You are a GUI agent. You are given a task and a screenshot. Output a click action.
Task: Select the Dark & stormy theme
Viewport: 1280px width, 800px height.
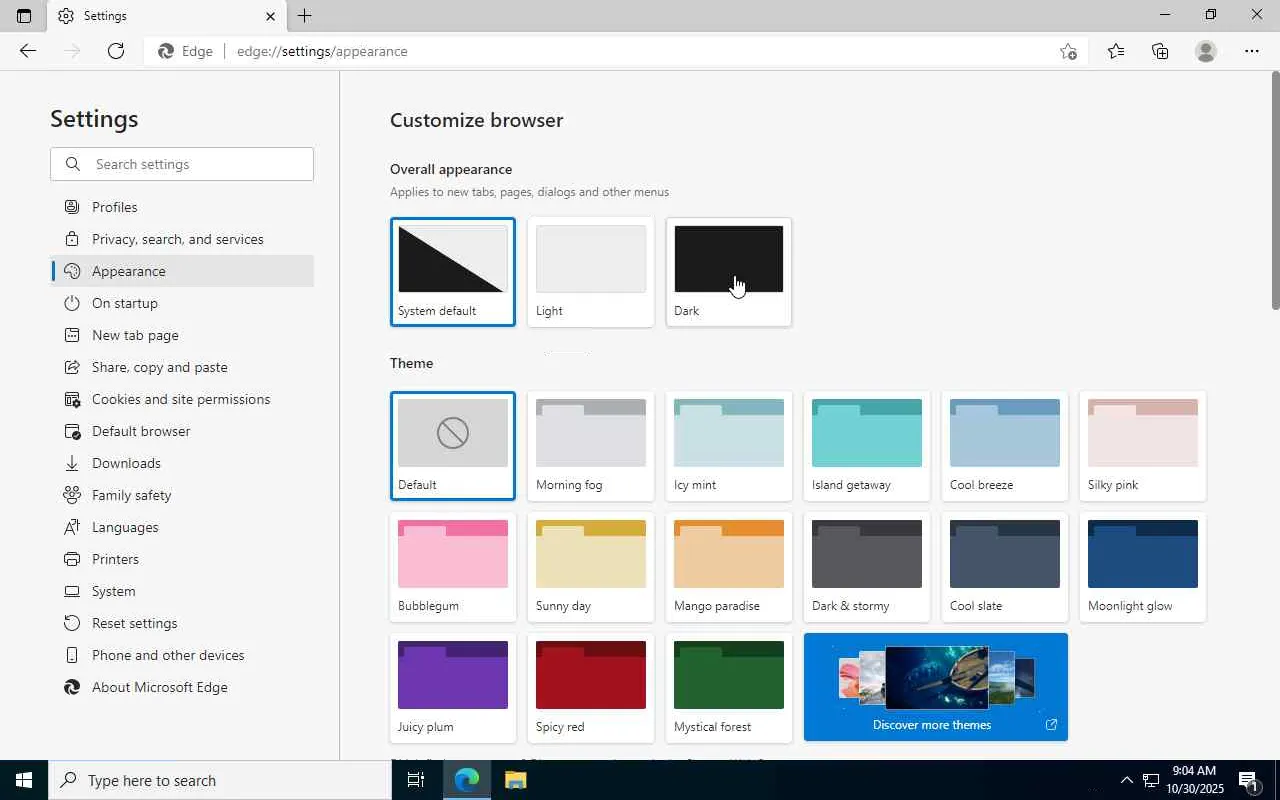coord(867,567)
